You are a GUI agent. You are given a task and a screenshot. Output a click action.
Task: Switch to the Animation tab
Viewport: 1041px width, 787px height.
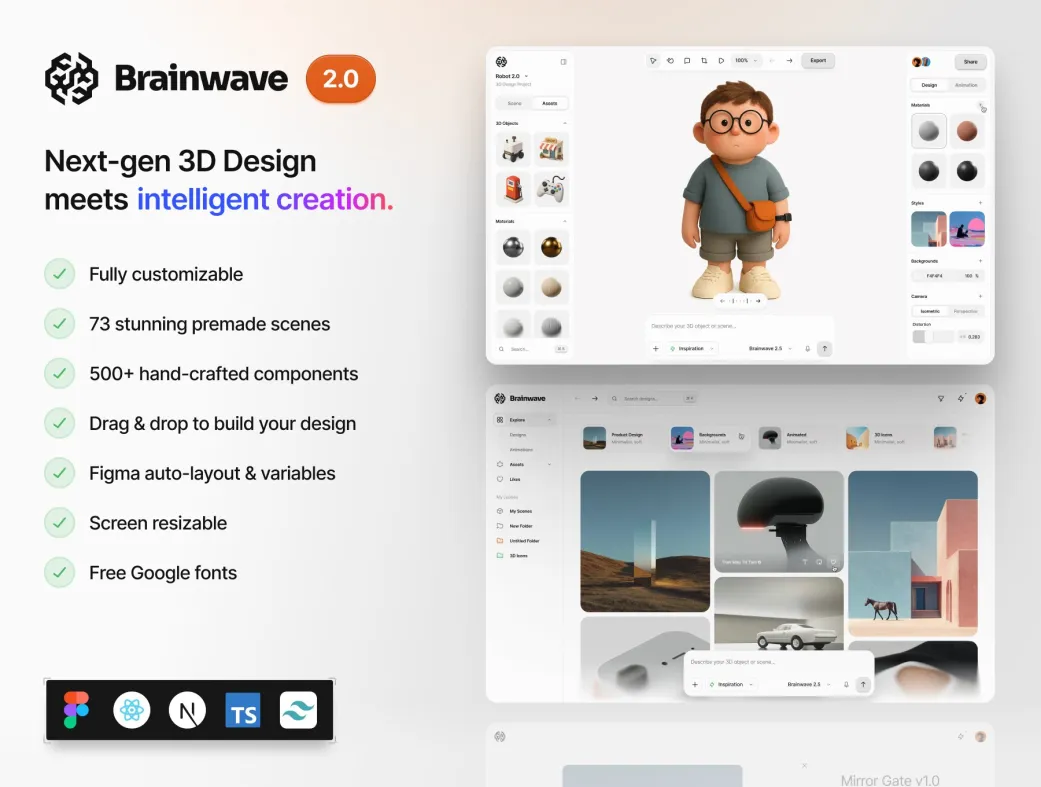point(966,85)
